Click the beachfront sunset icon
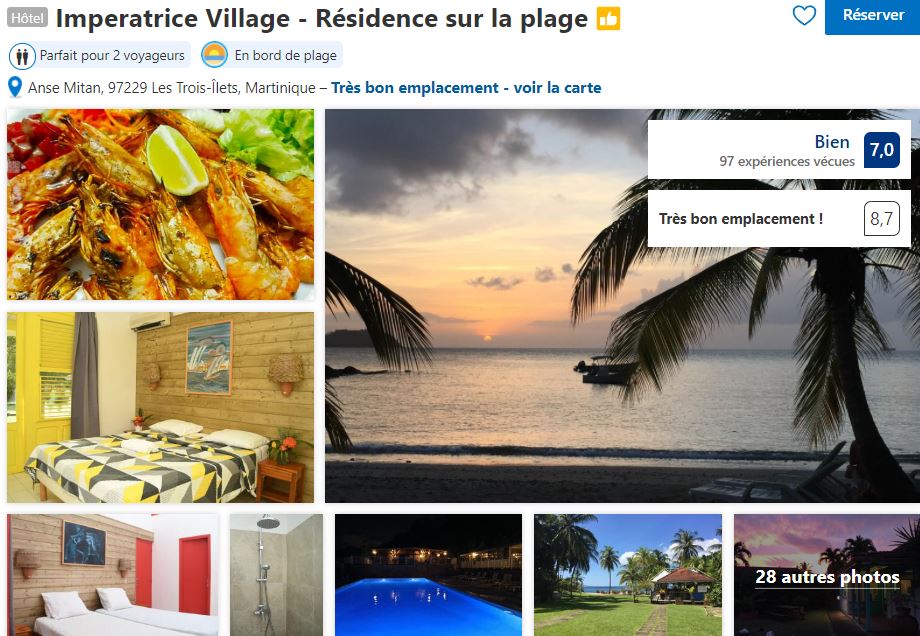The width and height of the screenshot is (920, 636). 214,55
